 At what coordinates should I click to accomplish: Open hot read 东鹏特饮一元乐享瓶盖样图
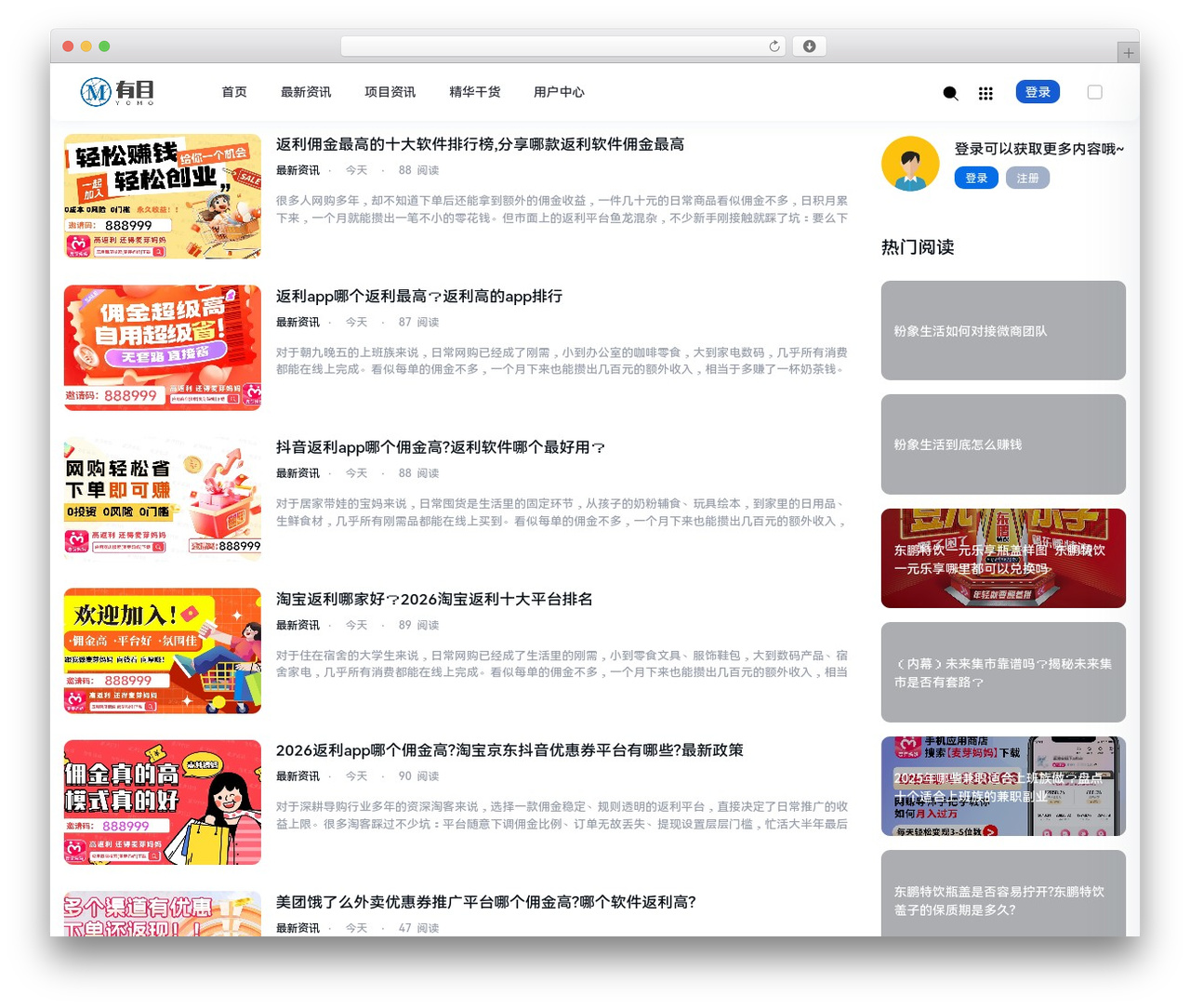point(1003,558)
